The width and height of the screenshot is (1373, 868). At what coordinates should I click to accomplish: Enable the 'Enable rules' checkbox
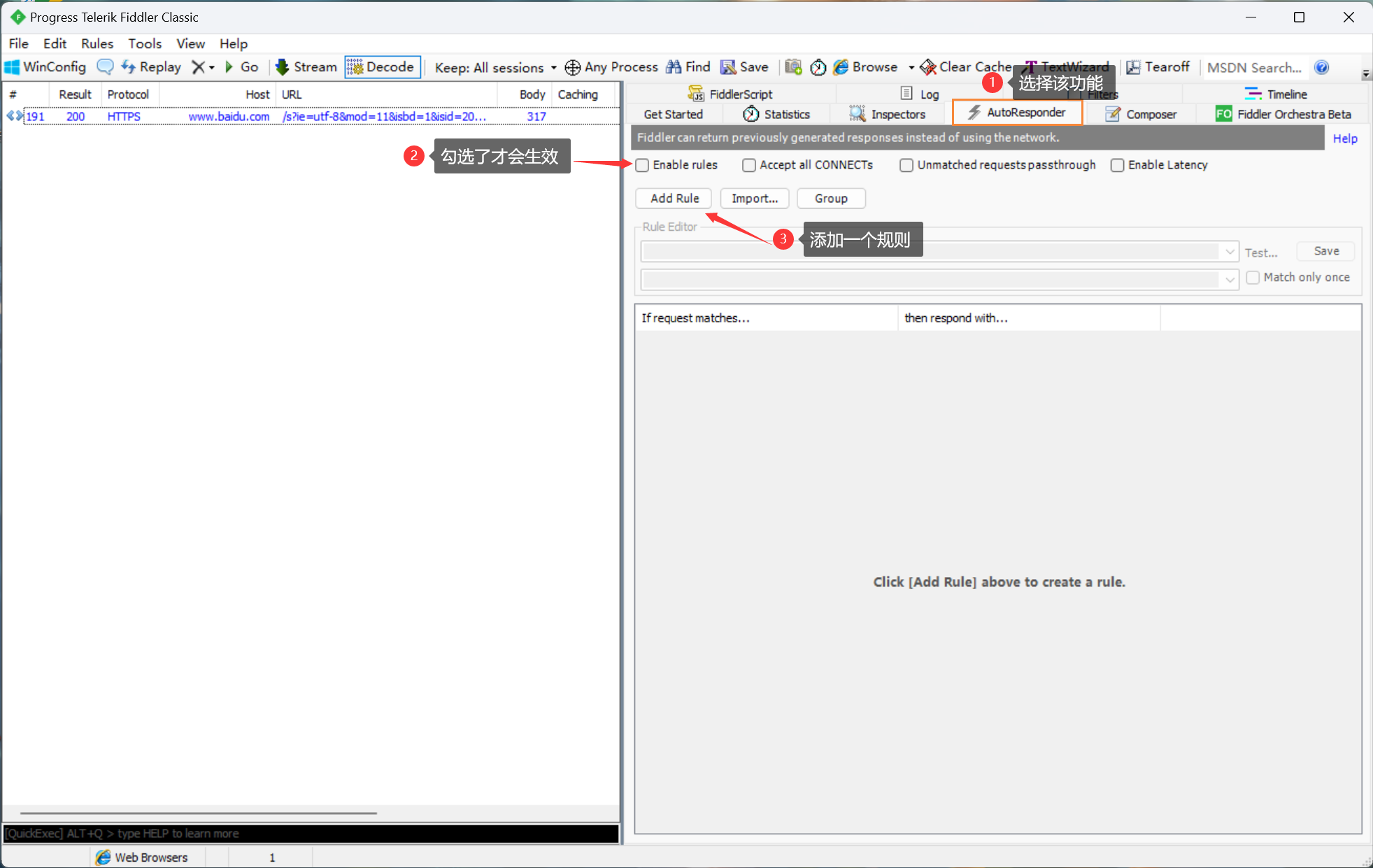[643, 165]
